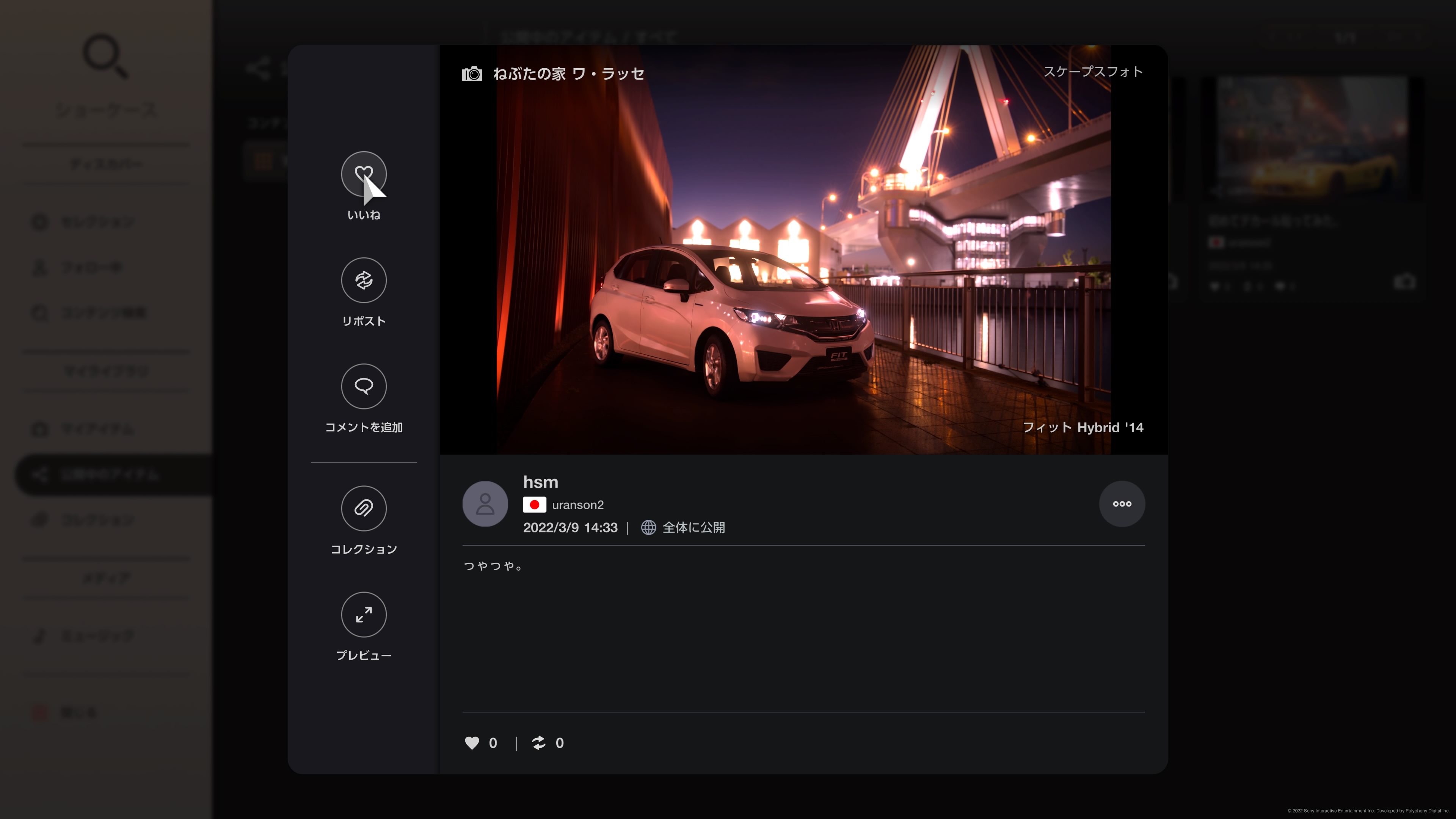Click the heart Like (いいね) button
Image resolution: width=1456 pixels, height=819 pixels.
364,174
